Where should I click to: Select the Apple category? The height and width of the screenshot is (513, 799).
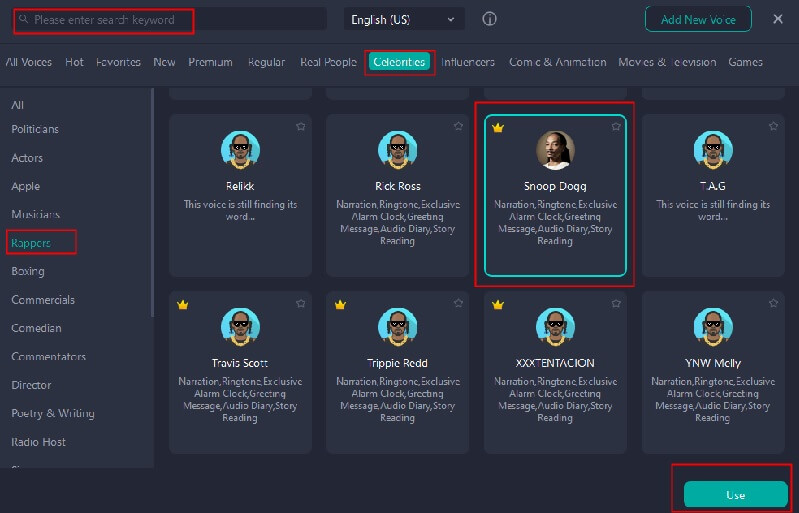point(25,186)
